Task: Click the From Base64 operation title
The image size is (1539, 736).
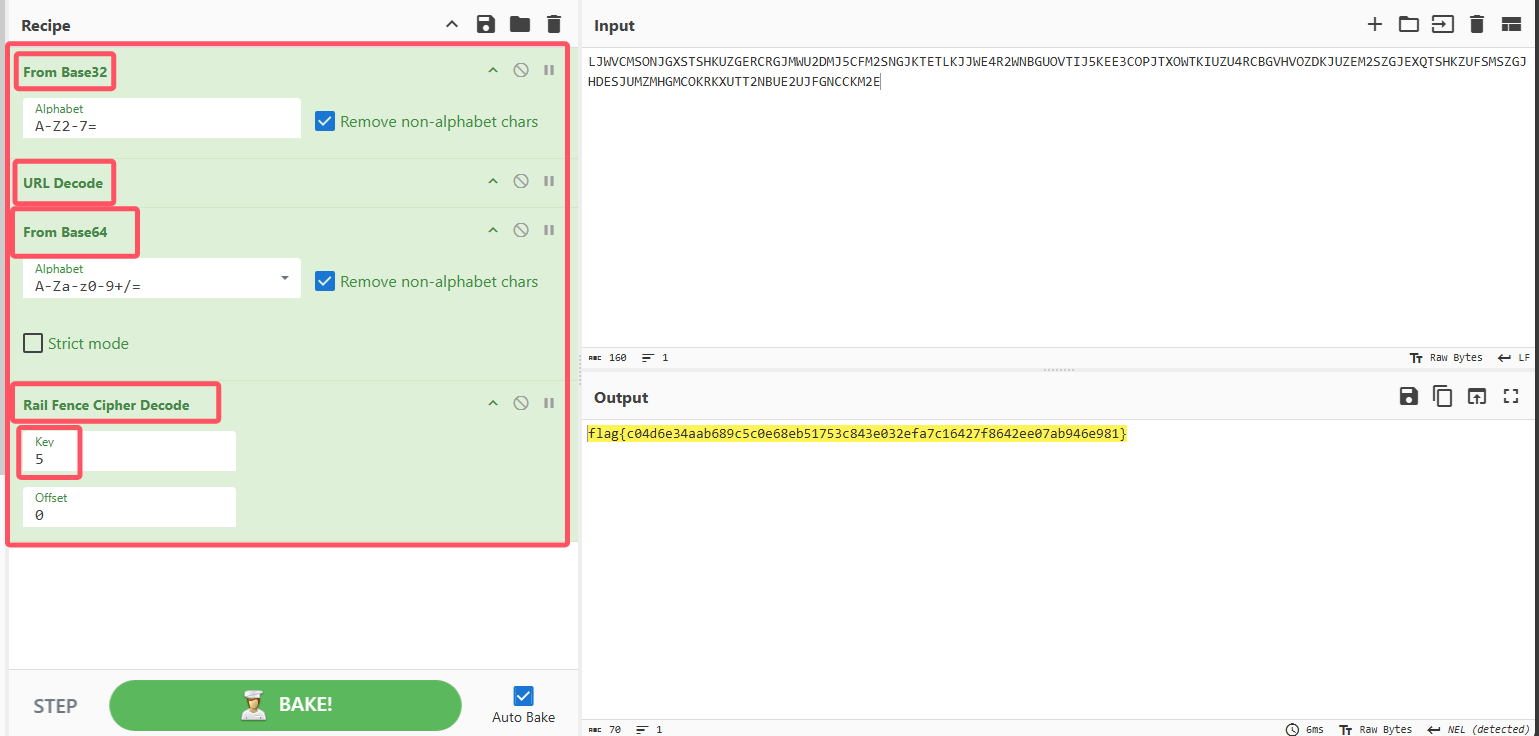Action: tap(65, 232)
